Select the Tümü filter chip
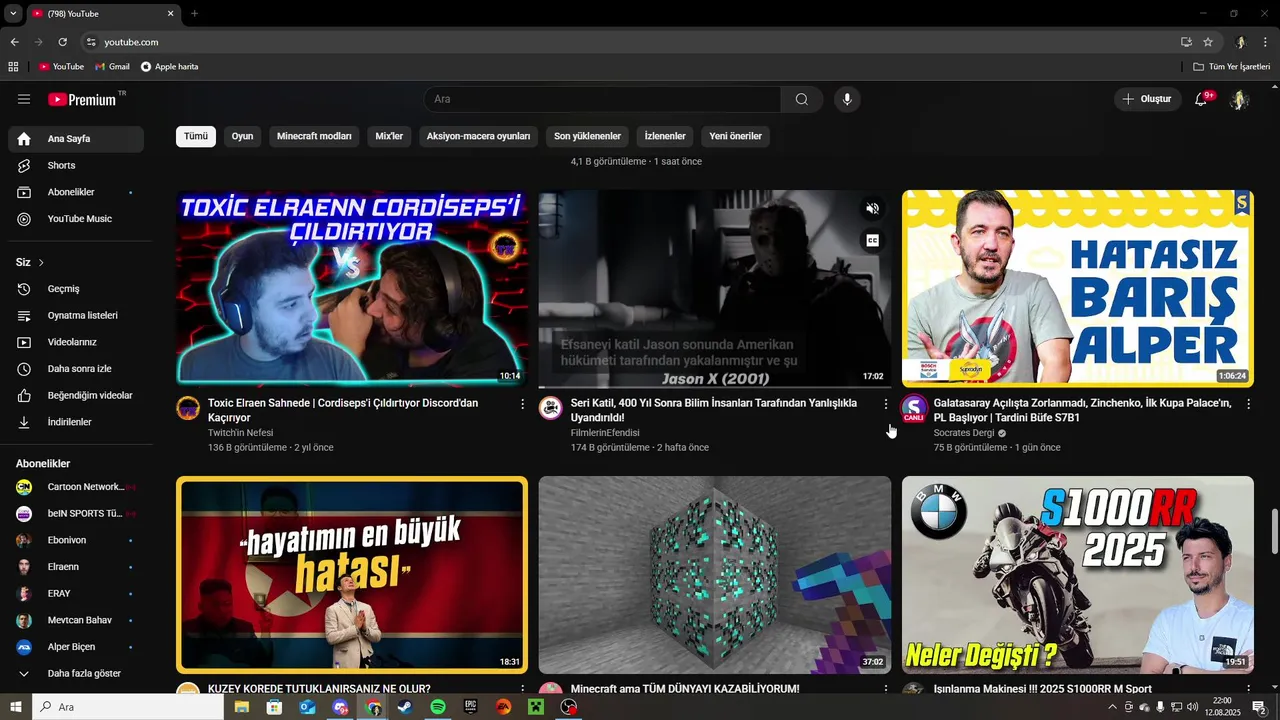This screenshot has height=720, width=1280. [196, 136]
